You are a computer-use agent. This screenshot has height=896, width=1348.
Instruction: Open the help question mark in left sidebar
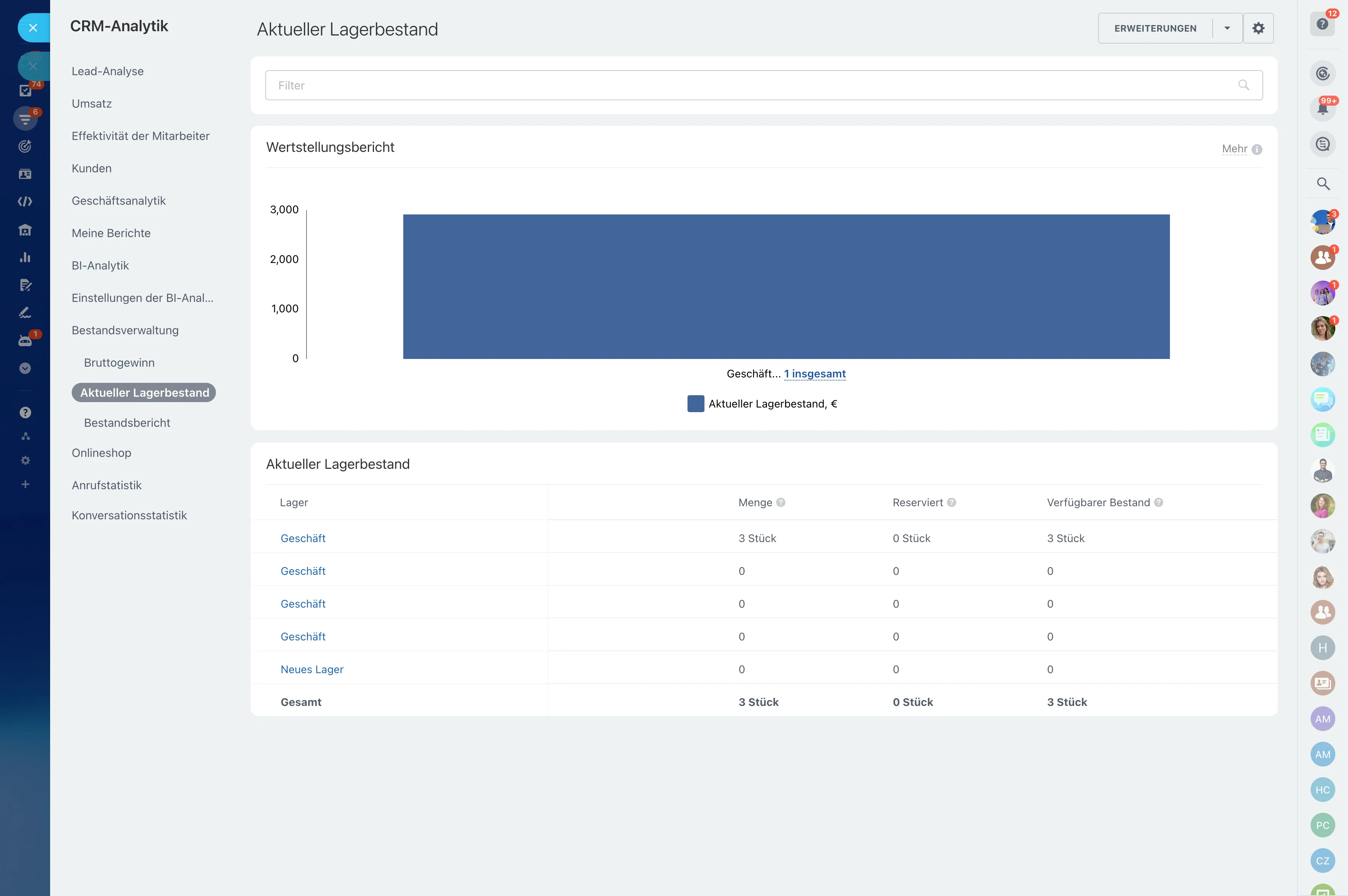(x=25, y=412)
